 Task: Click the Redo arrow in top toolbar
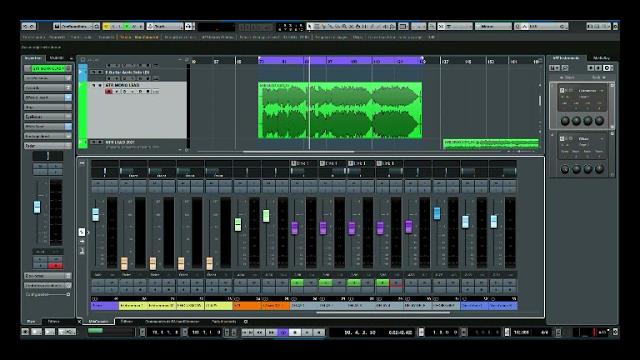click(x=33, y=26)
